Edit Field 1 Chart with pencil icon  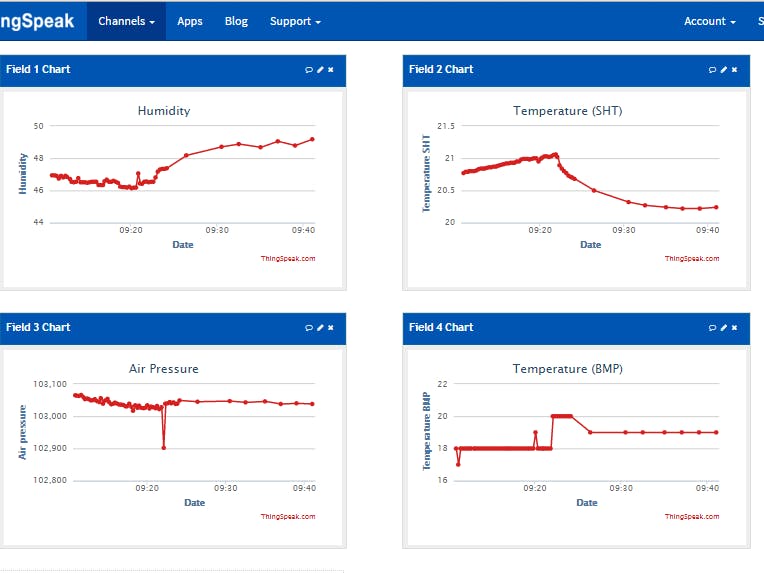[320, 70]
